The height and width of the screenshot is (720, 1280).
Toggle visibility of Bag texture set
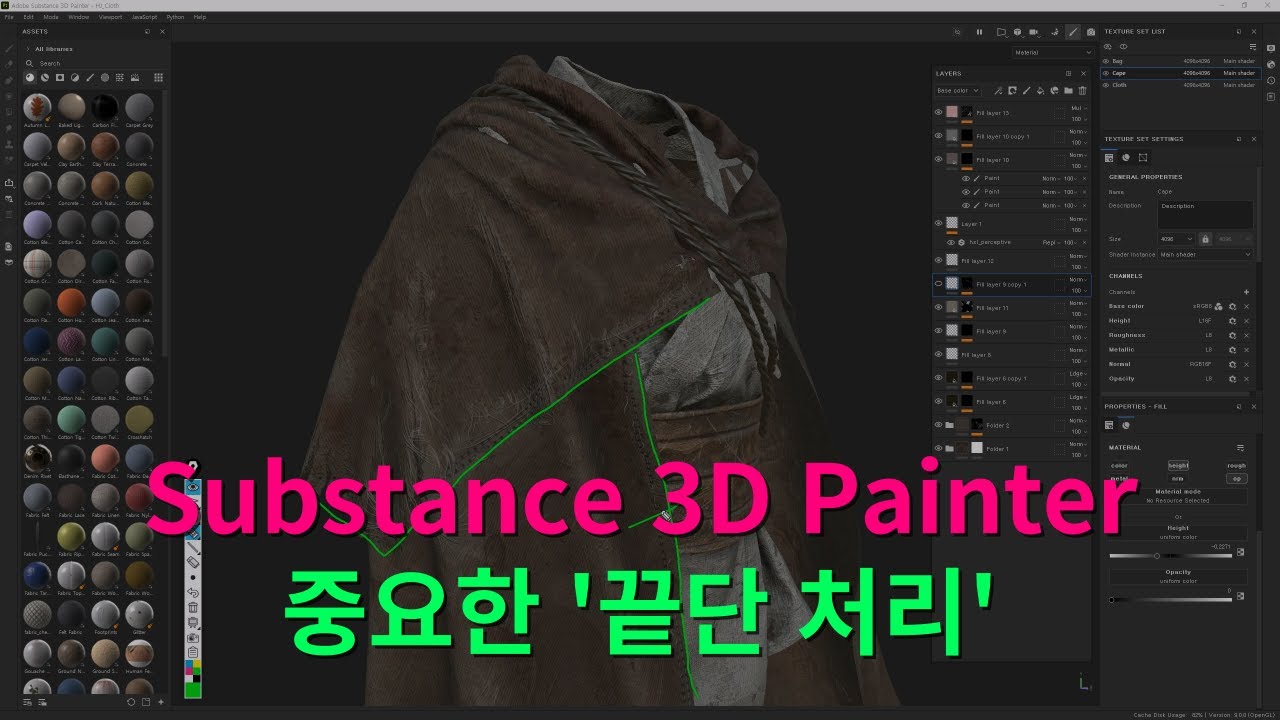click(1106, 61)
